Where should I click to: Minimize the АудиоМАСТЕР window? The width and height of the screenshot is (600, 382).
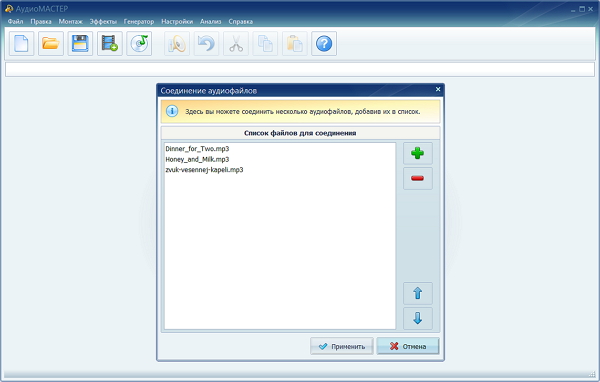(x=573, y=9)
